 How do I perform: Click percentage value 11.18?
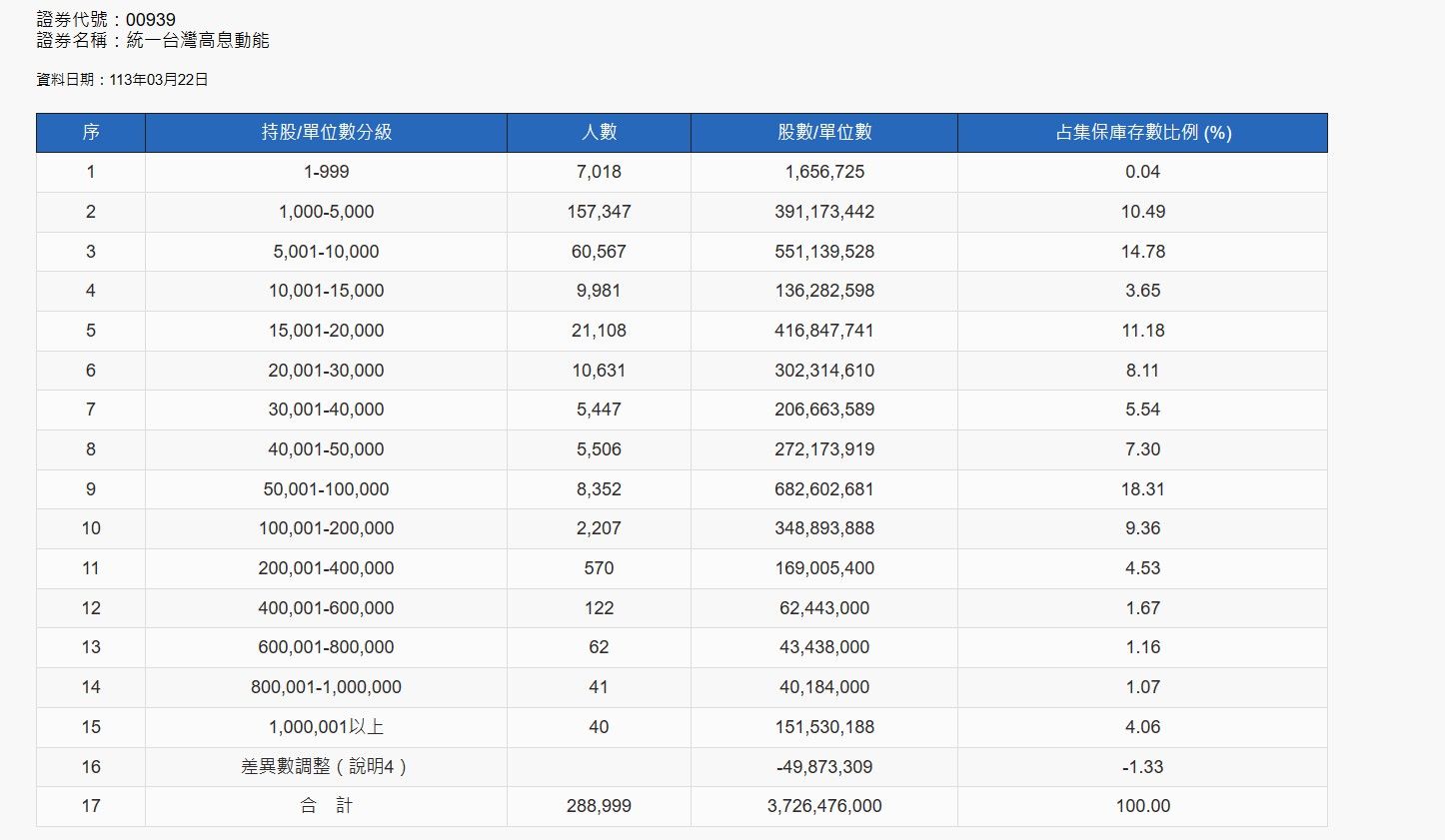1143,331
